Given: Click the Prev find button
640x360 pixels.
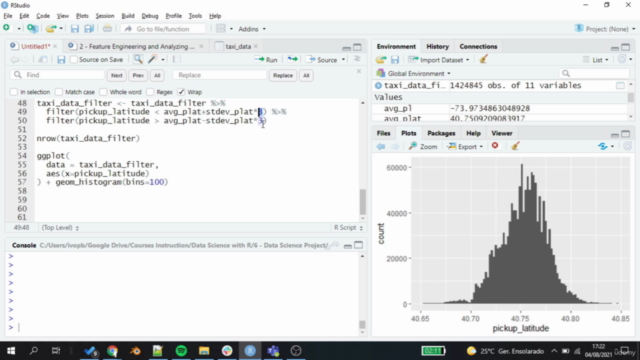Looking at the screenshot, I should tap(138, 75).
